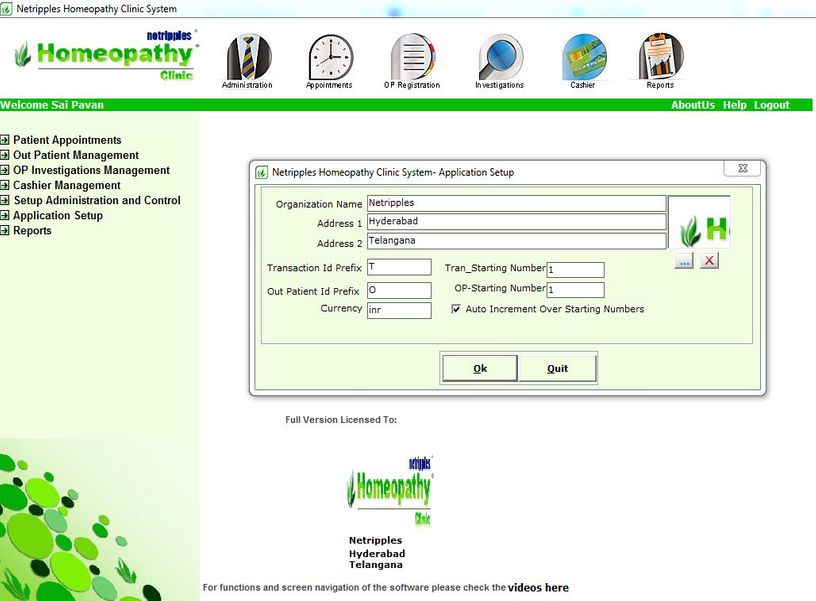Select Application Setup in the sidebar

[x=58, y=215]
